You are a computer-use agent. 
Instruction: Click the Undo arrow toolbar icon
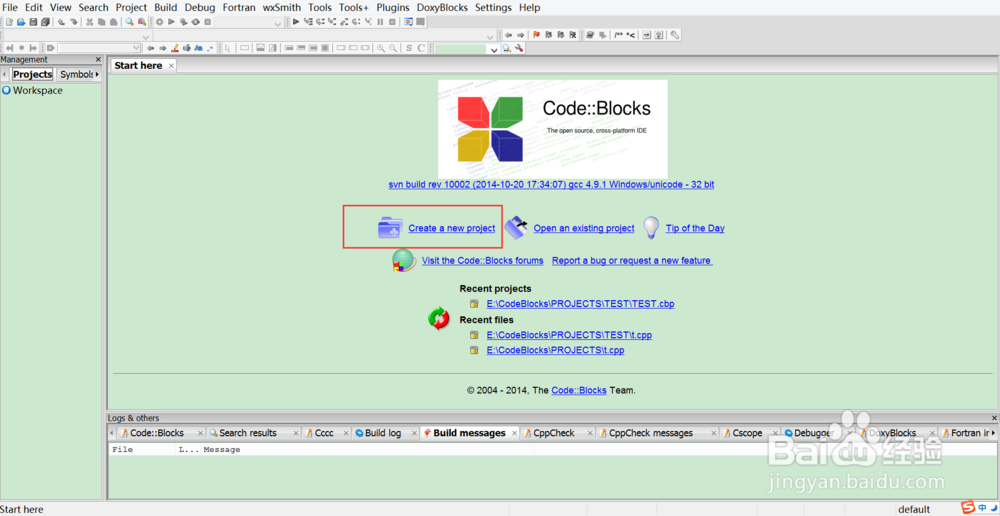[x=61, y=22]
